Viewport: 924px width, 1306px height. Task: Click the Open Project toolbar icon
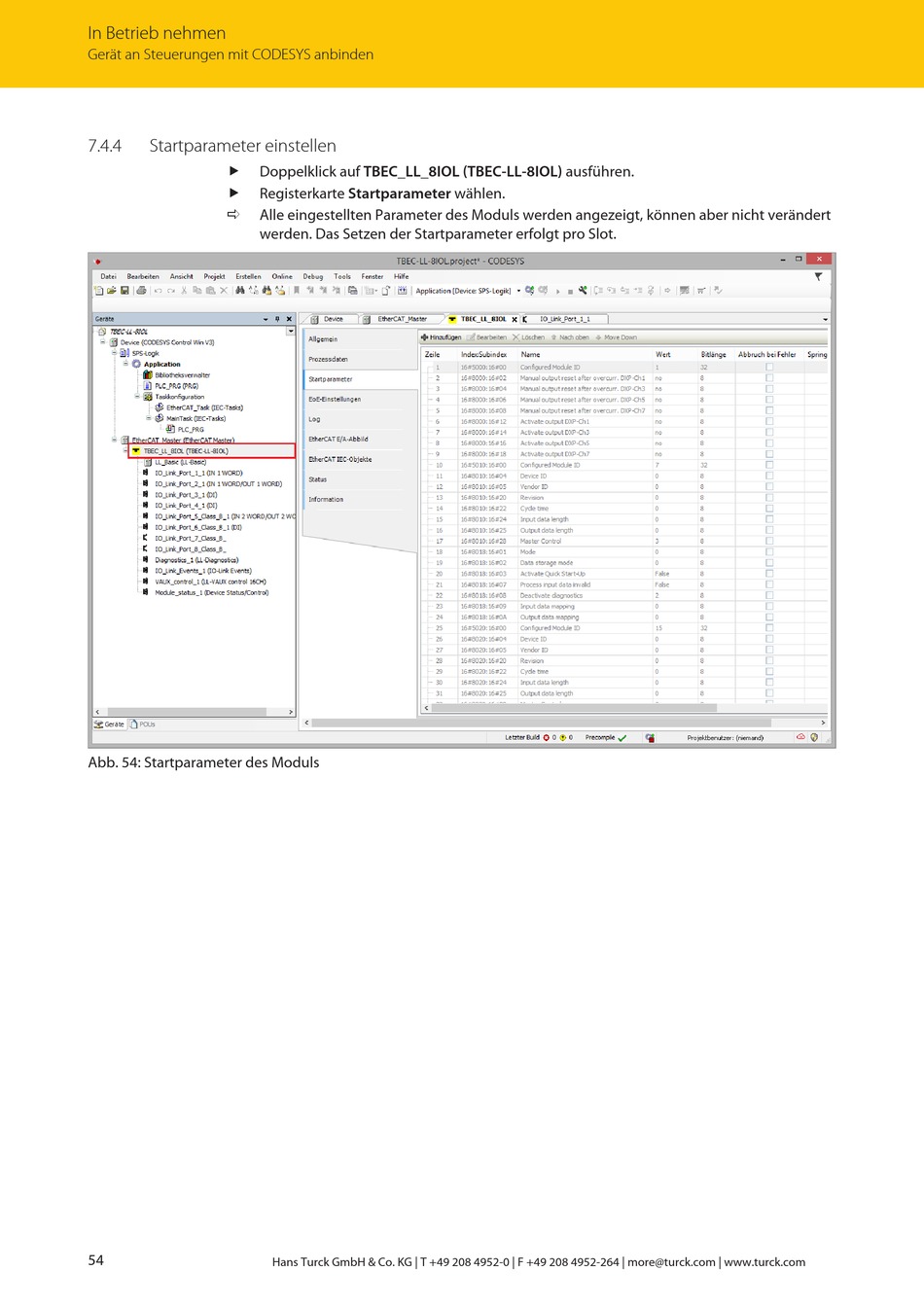click(111, 290)
